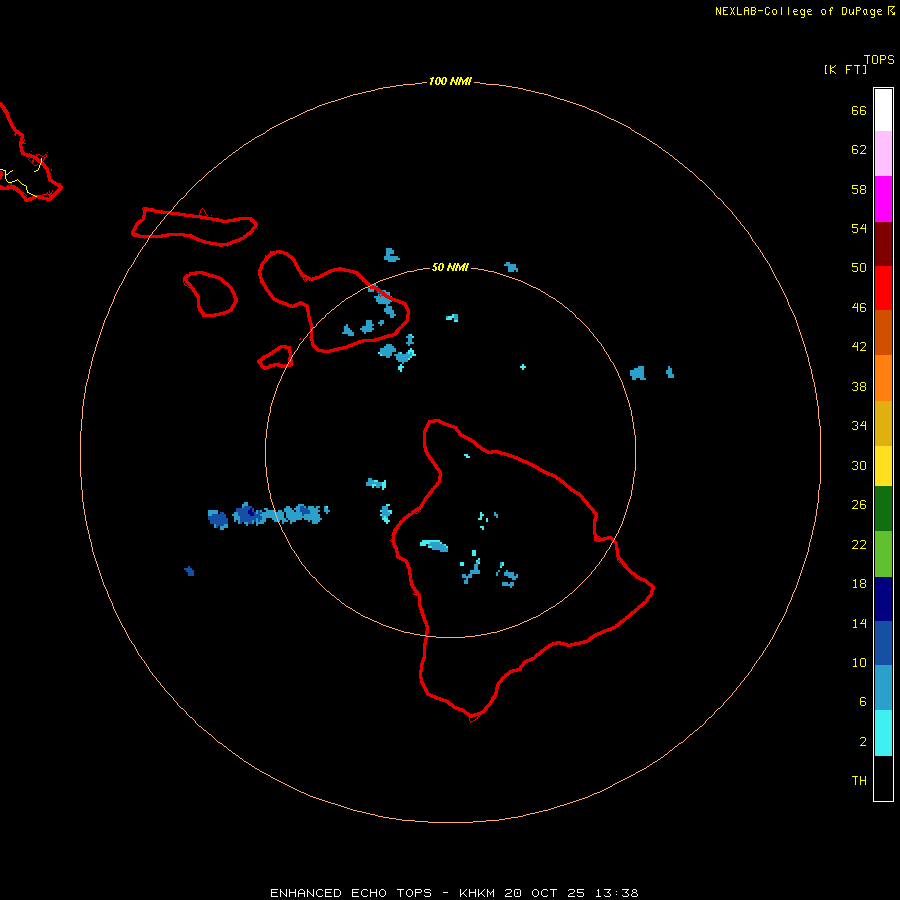Click the legend value "38"
Screen dimensions: 900x900
point(859,387)
